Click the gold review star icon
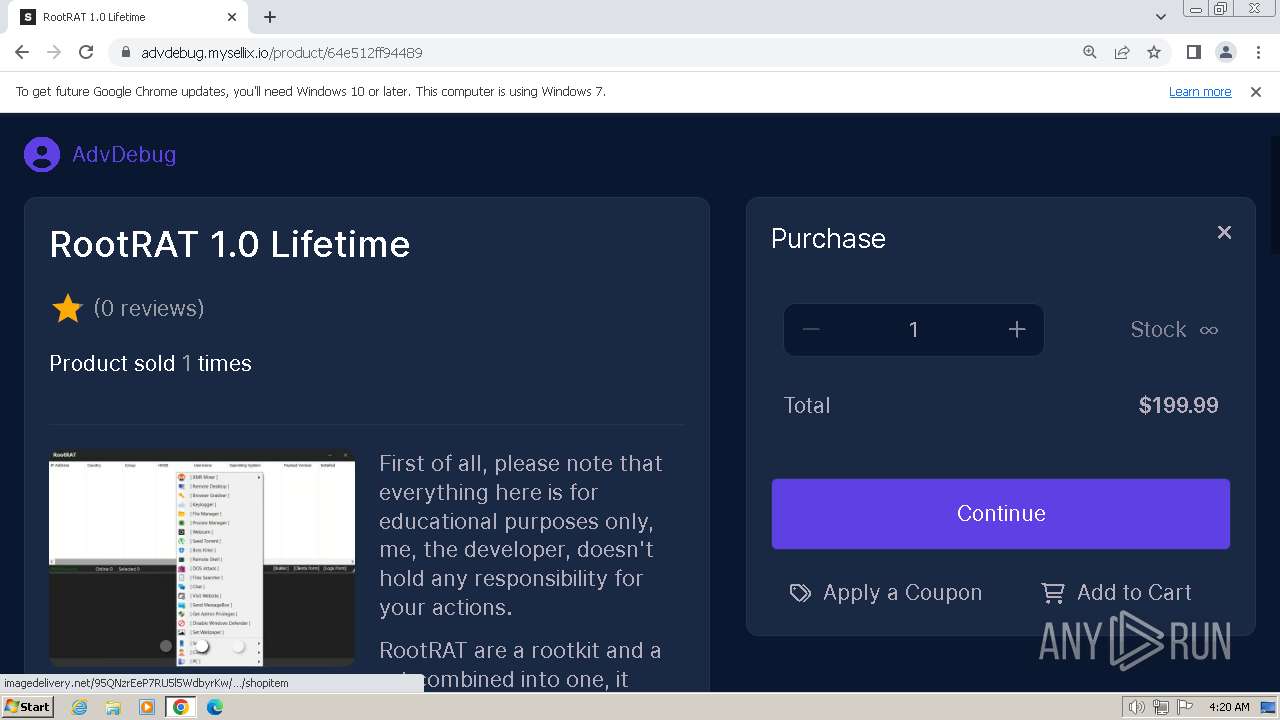Viewport: 1280px width, 720px height. click(67, 308)
